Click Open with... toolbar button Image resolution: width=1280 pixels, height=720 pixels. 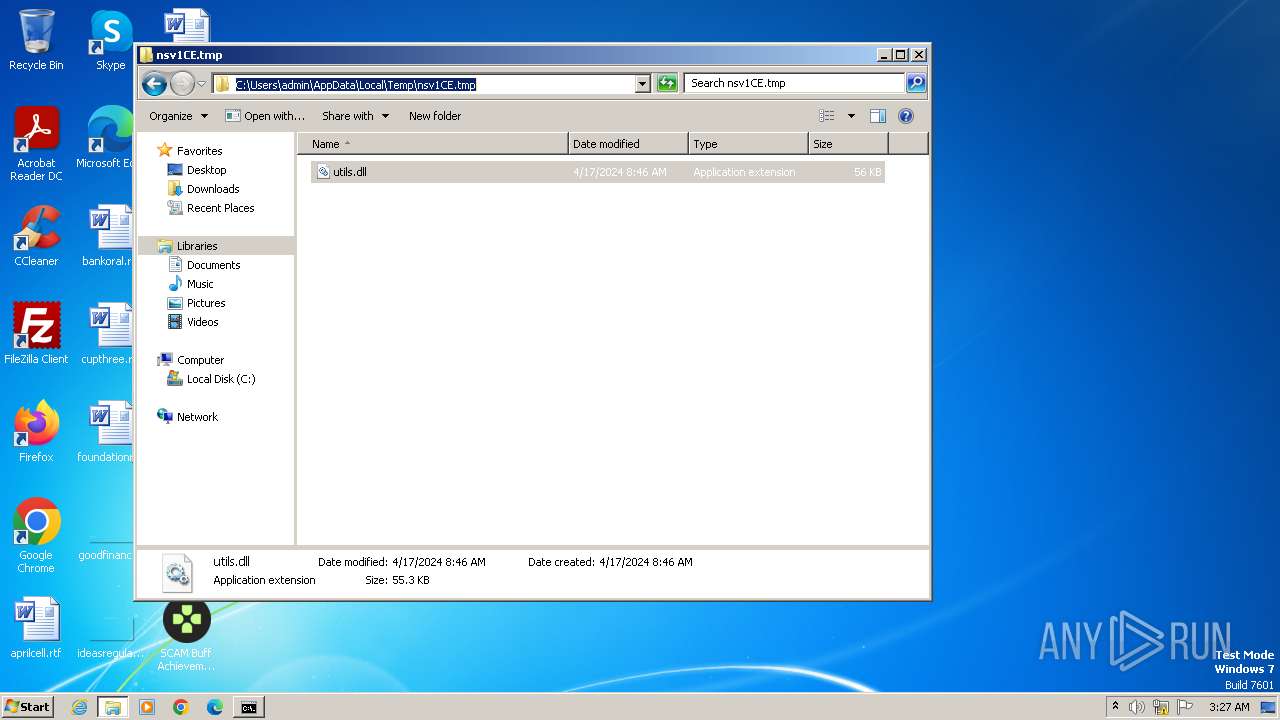point(265,116)
